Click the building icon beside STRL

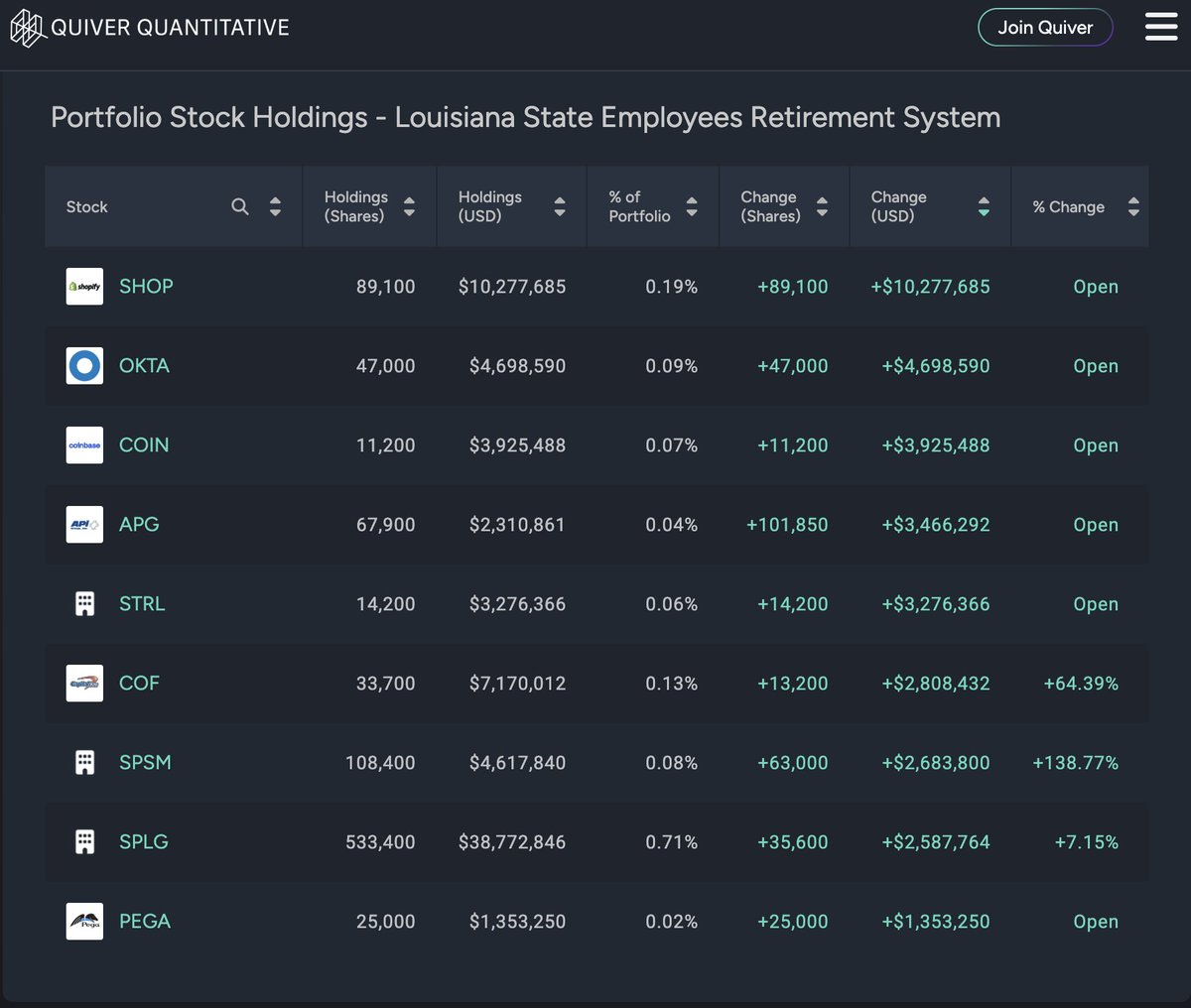(x=84, y=604)
